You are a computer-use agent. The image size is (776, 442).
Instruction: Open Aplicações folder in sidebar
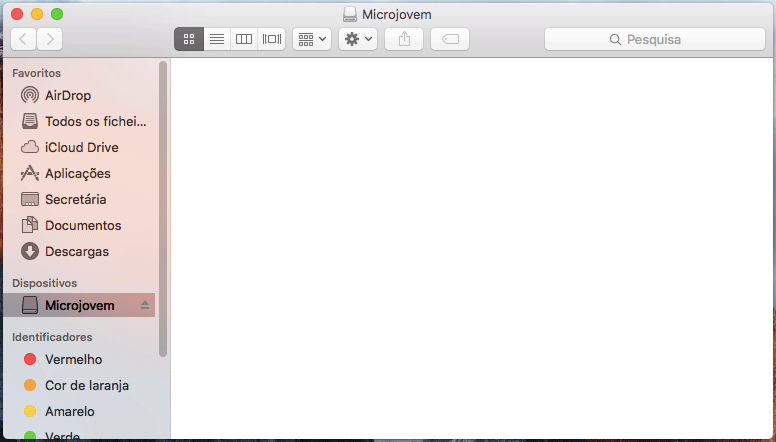click(x=79, y=173)
